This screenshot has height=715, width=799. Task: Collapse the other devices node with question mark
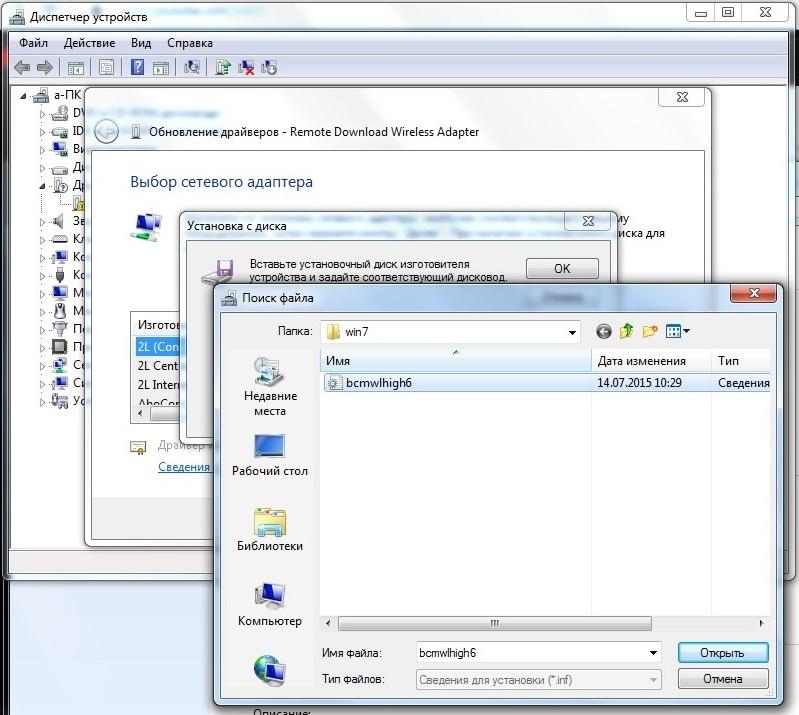pos(42,186)
